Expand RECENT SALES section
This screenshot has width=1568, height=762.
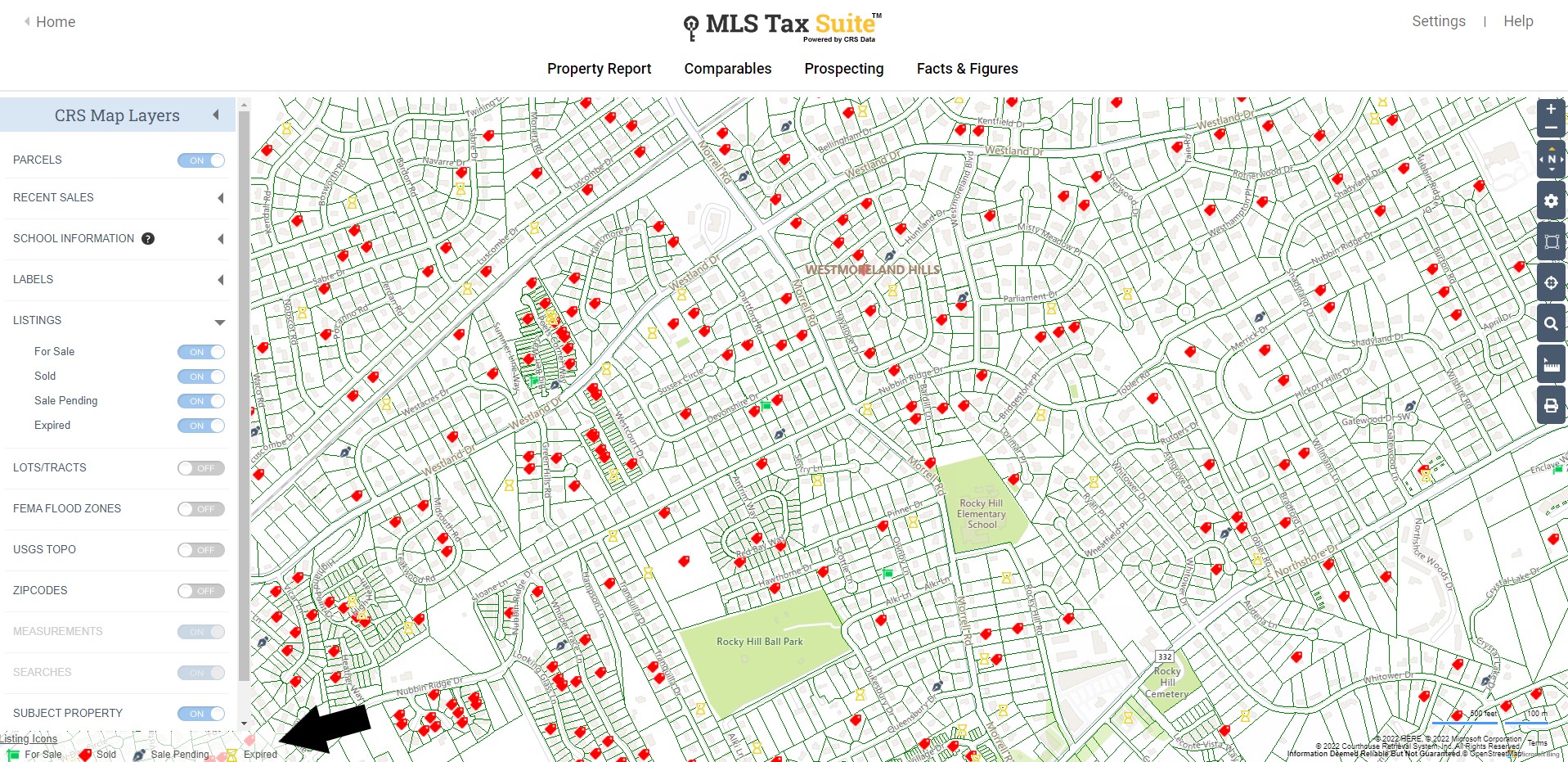click(220, 198)
